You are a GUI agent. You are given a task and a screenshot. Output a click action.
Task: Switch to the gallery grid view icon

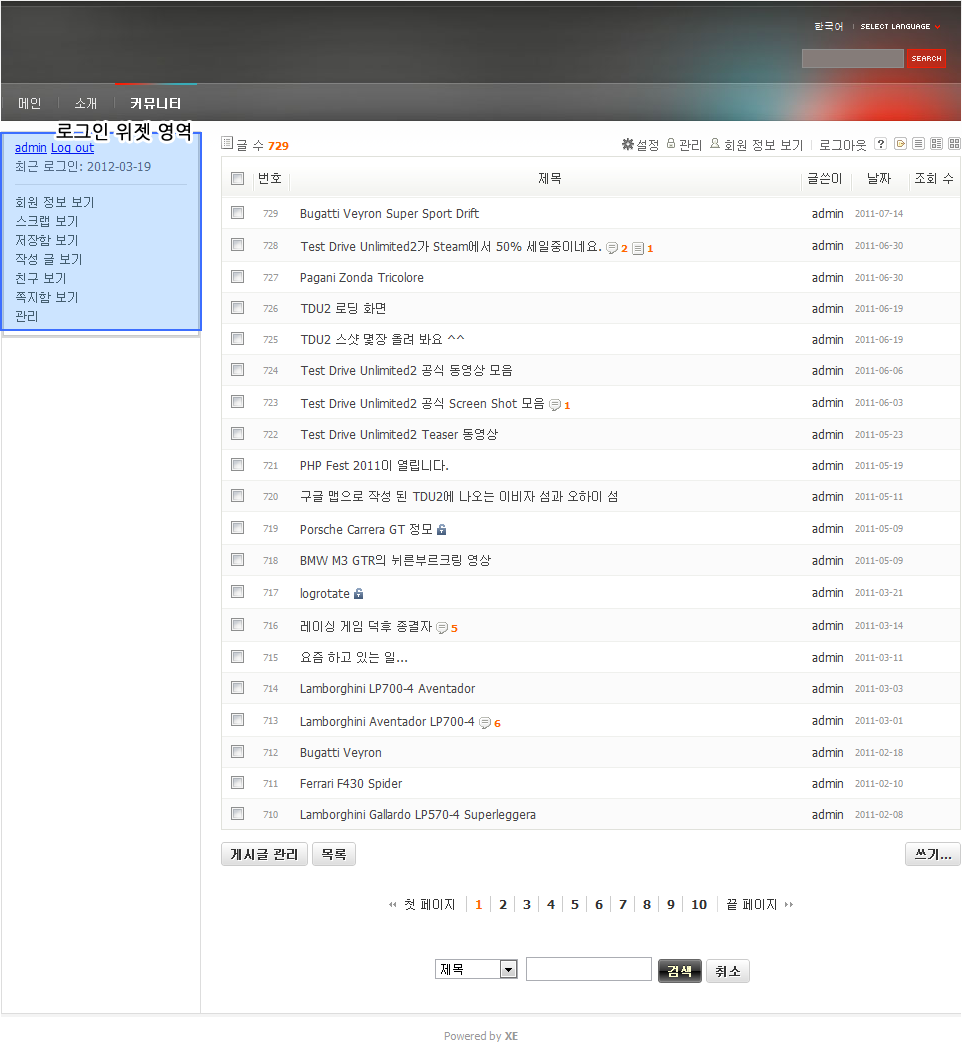pyautogui.click(x=954, y=144)
